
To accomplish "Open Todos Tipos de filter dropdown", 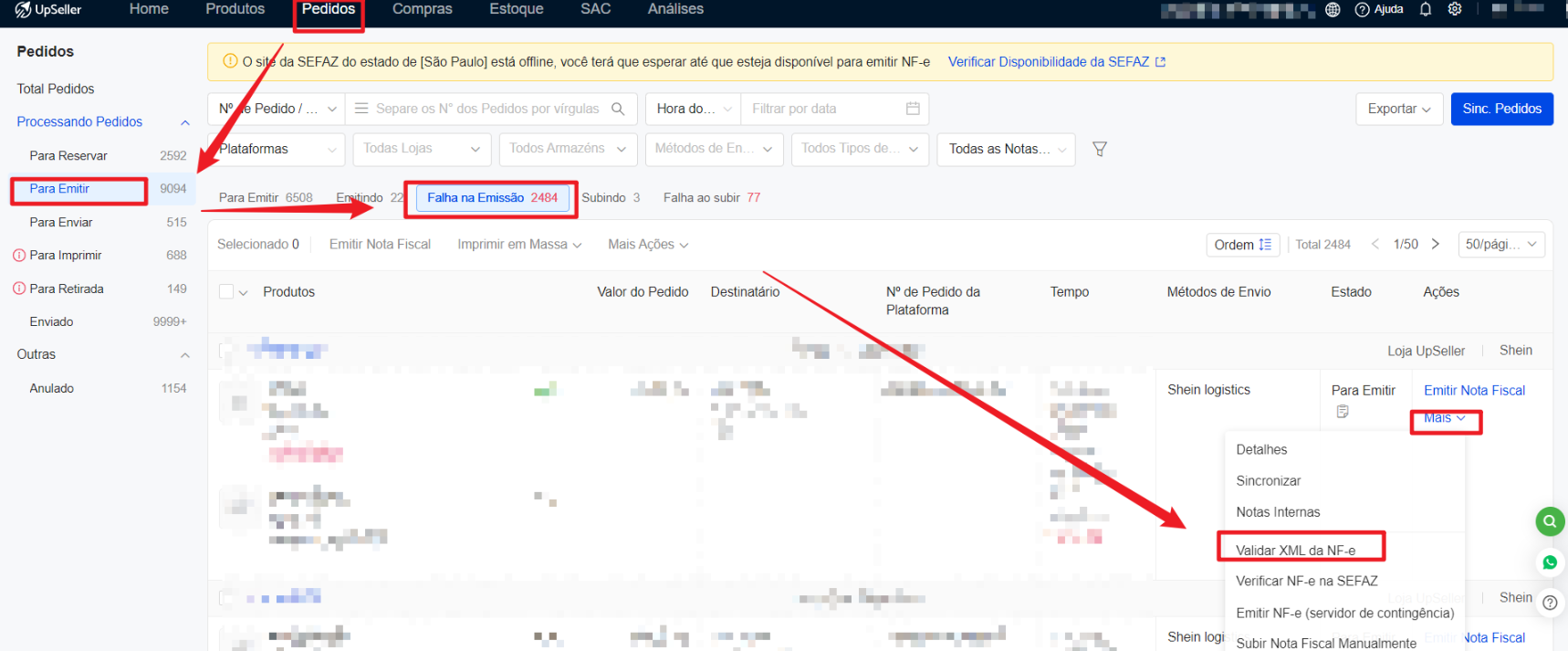I will click(x=860, y=149).
